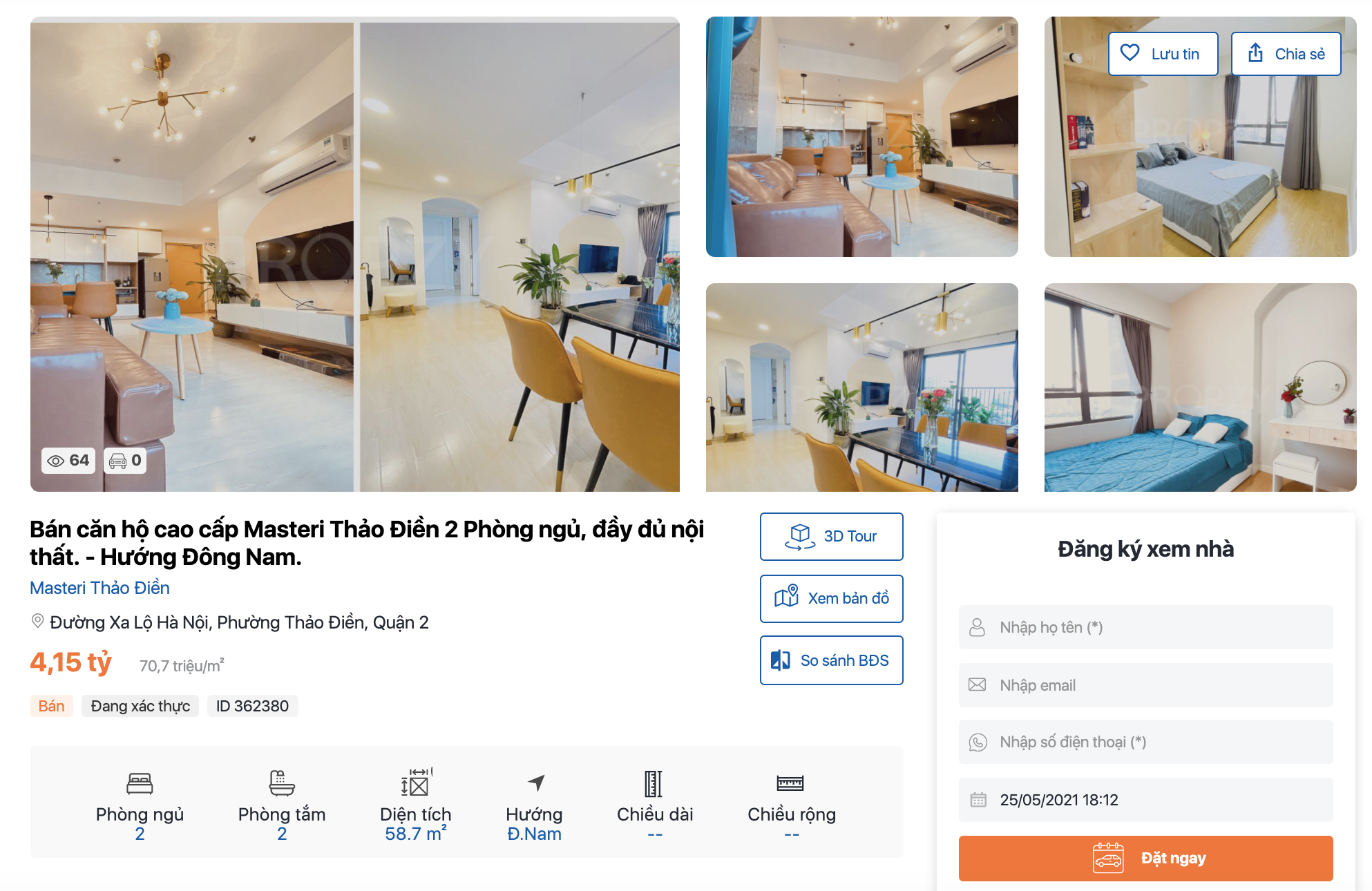This screenshot has width=1372, height=891.
Task: Click the Đặt ngay booking button
Action: coord(1145,858)
